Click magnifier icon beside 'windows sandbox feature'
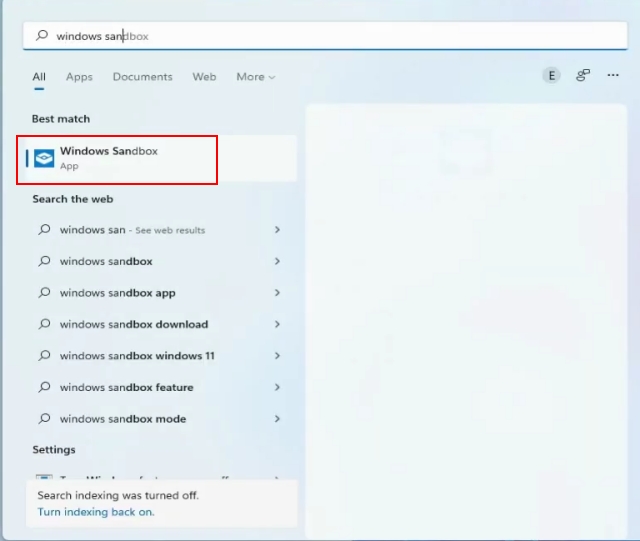 pos(44,387)
